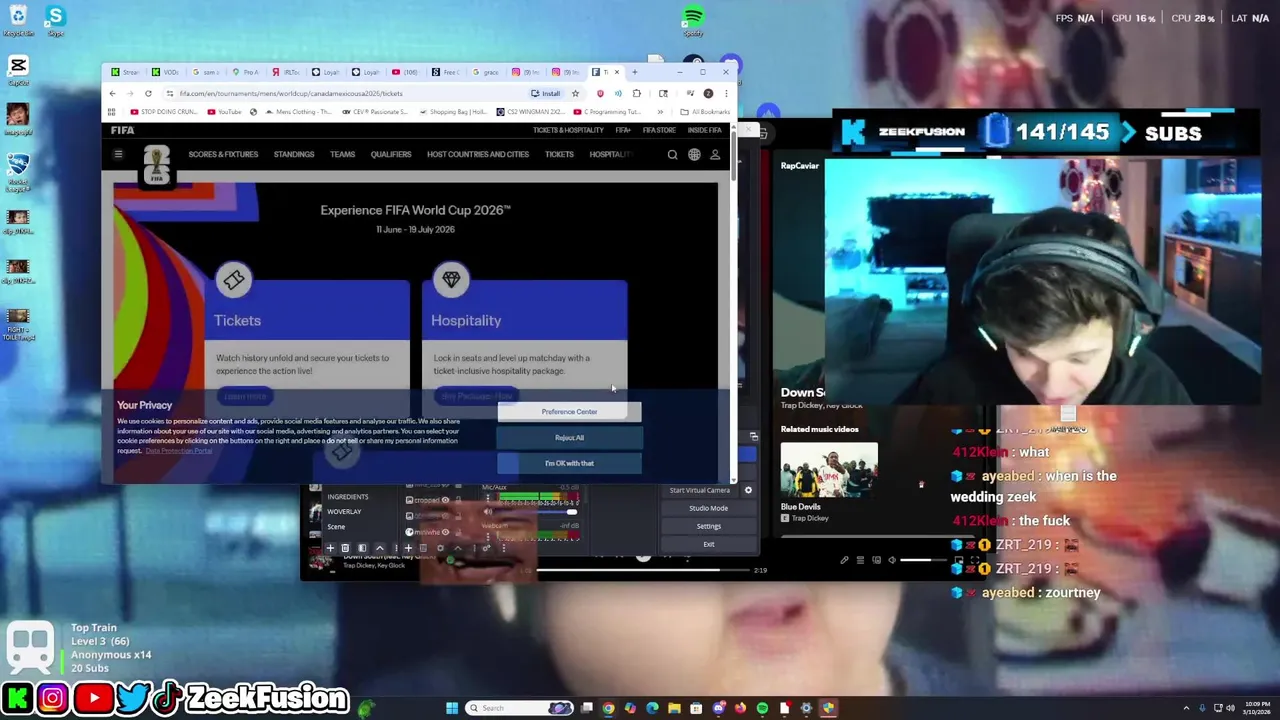Open the FIFA user account icon
The width and height of the screenshot is (1280, 720).
715,155
